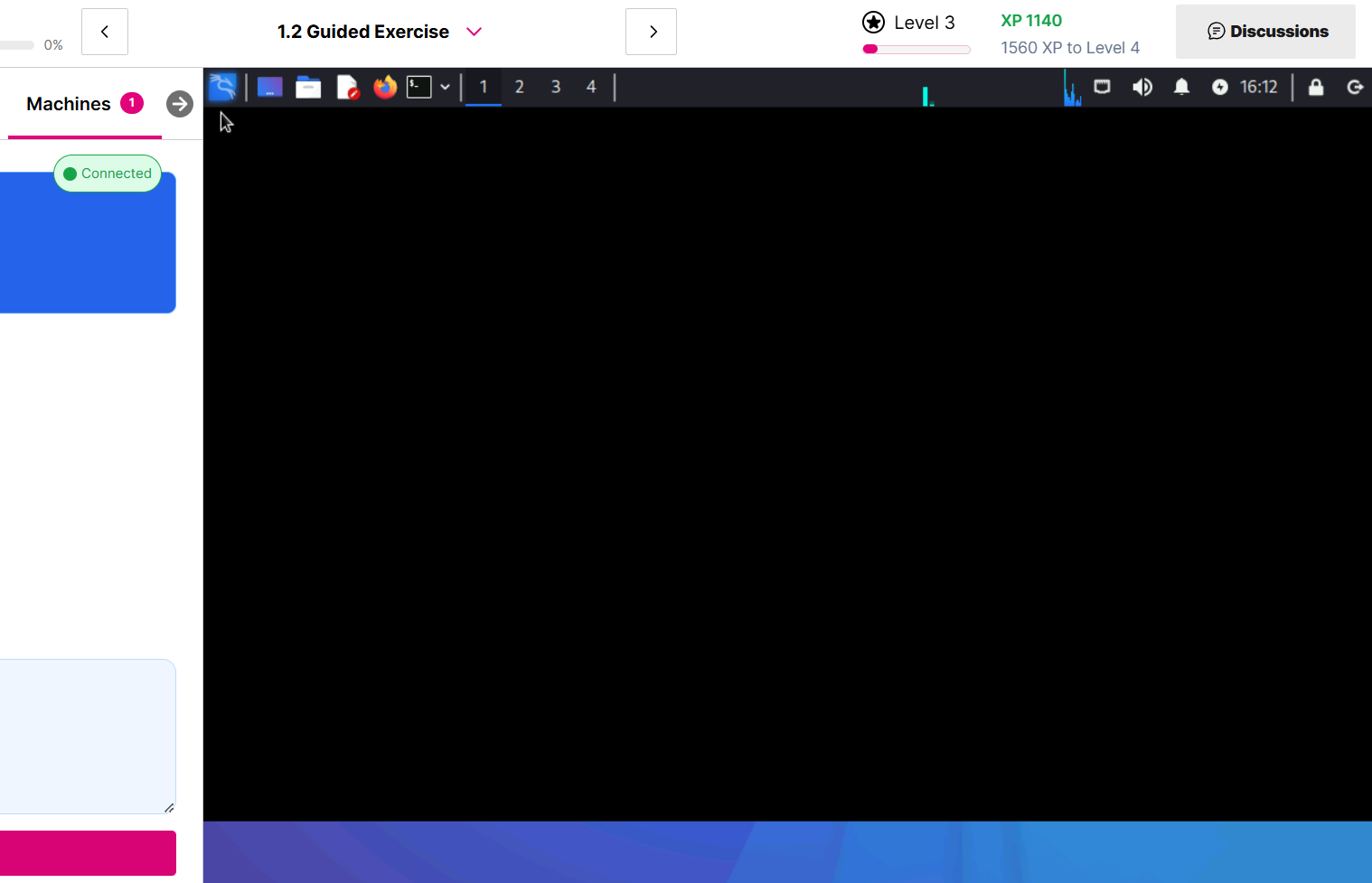Open the terminal emulator icon
The height and width of the screenshot is (883, 1372).
click(x=419, y=87)
